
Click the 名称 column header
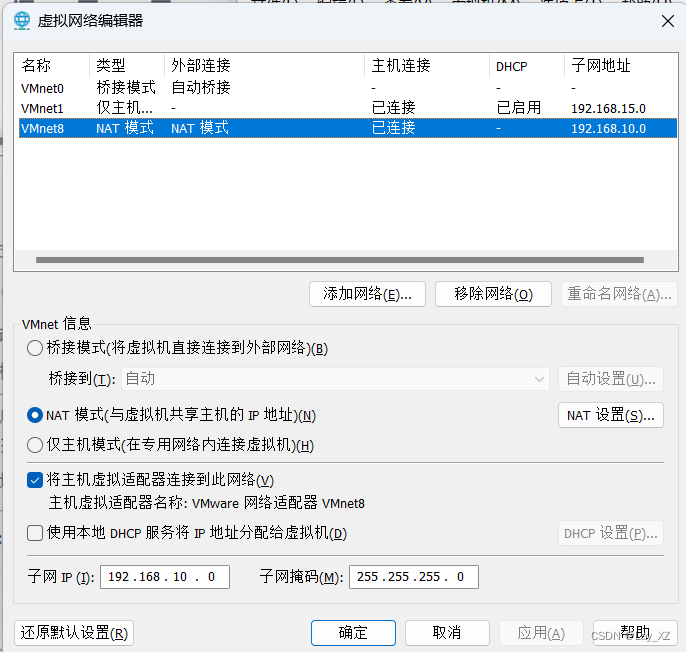52,66
